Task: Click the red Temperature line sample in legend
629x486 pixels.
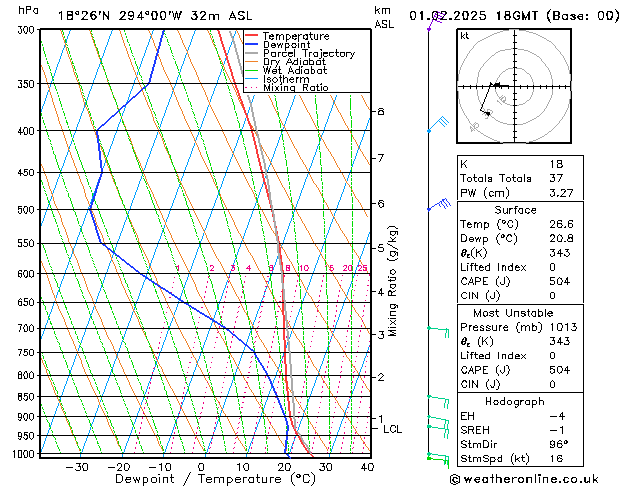Action: pos(252,36)
